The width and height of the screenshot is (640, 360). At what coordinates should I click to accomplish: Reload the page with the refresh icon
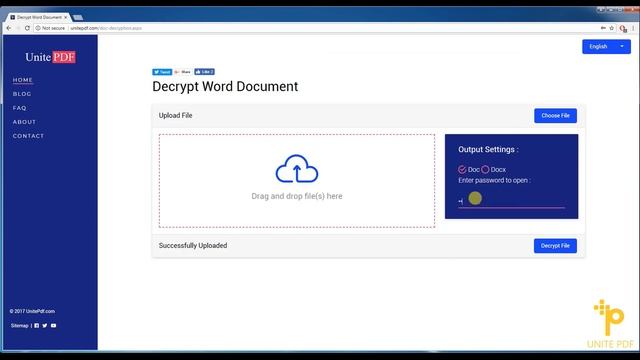[27, 28]
